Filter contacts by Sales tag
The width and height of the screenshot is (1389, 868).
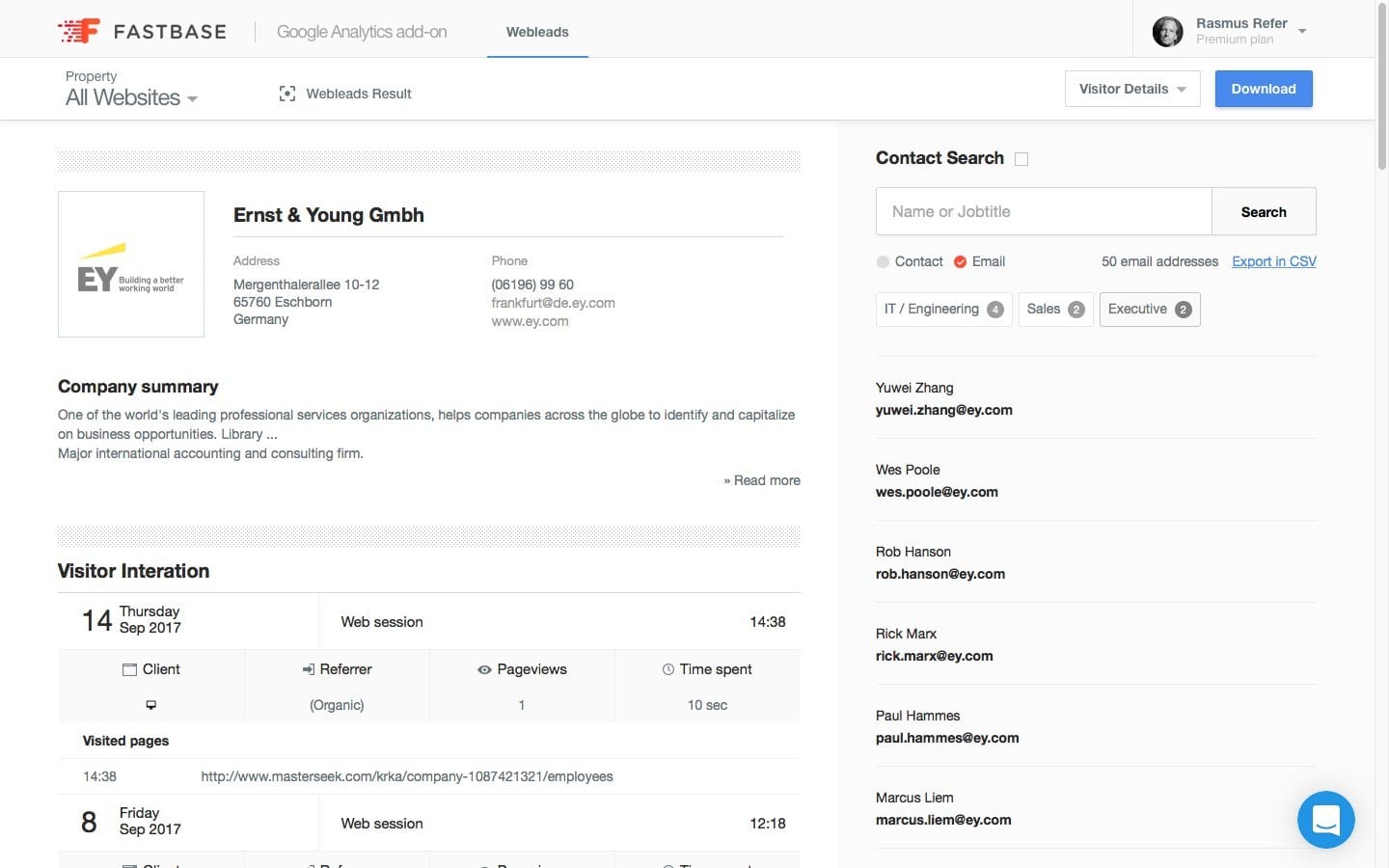1055,310
